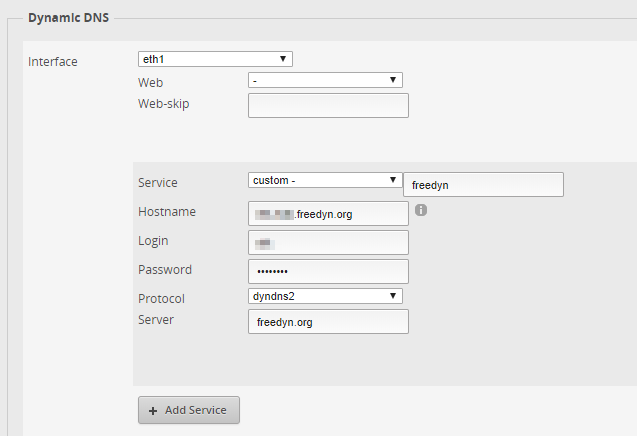Image resolution: width=637 pixels, height=436 pixels.
Task: Expand the Web dropdown
Action: (325, 80)
